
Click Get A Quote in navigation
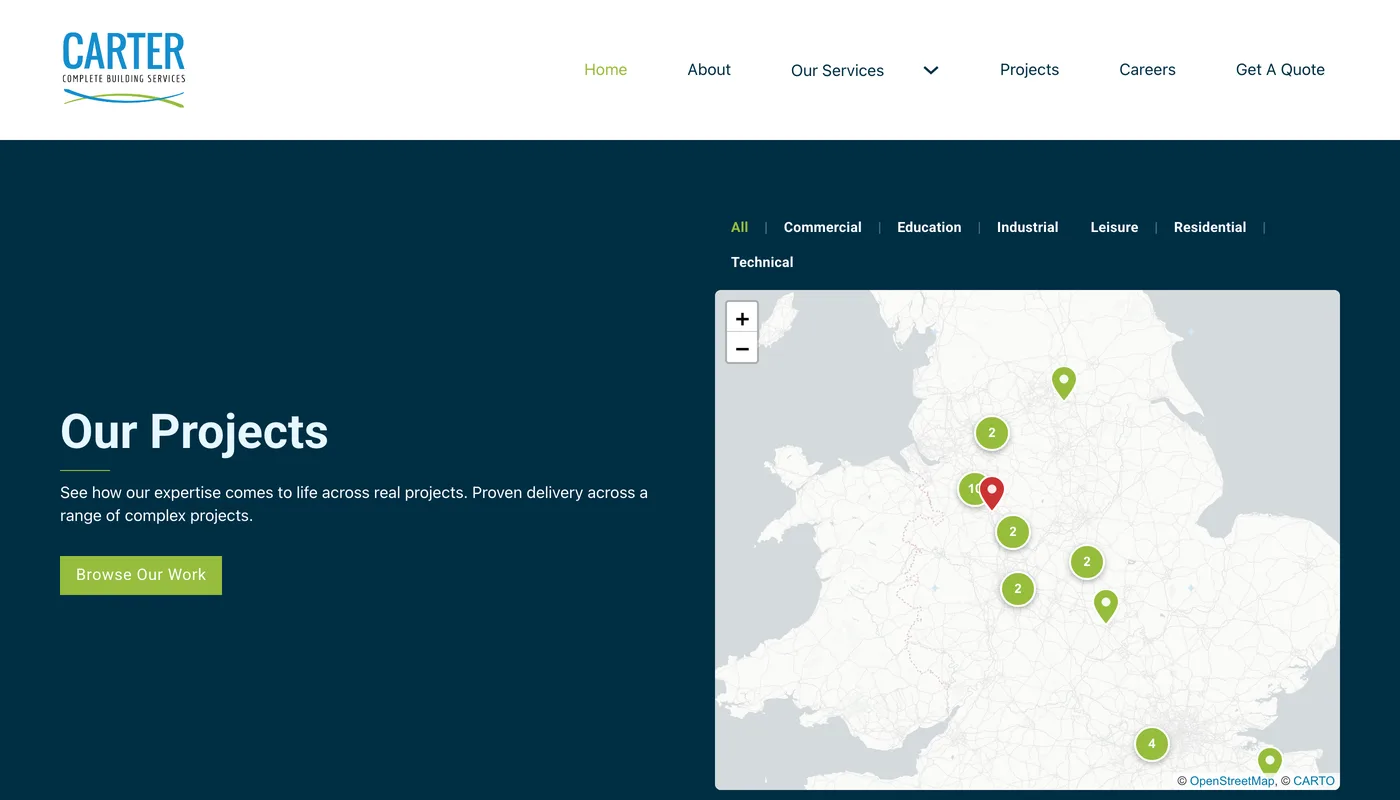[x=1280, y=69]
